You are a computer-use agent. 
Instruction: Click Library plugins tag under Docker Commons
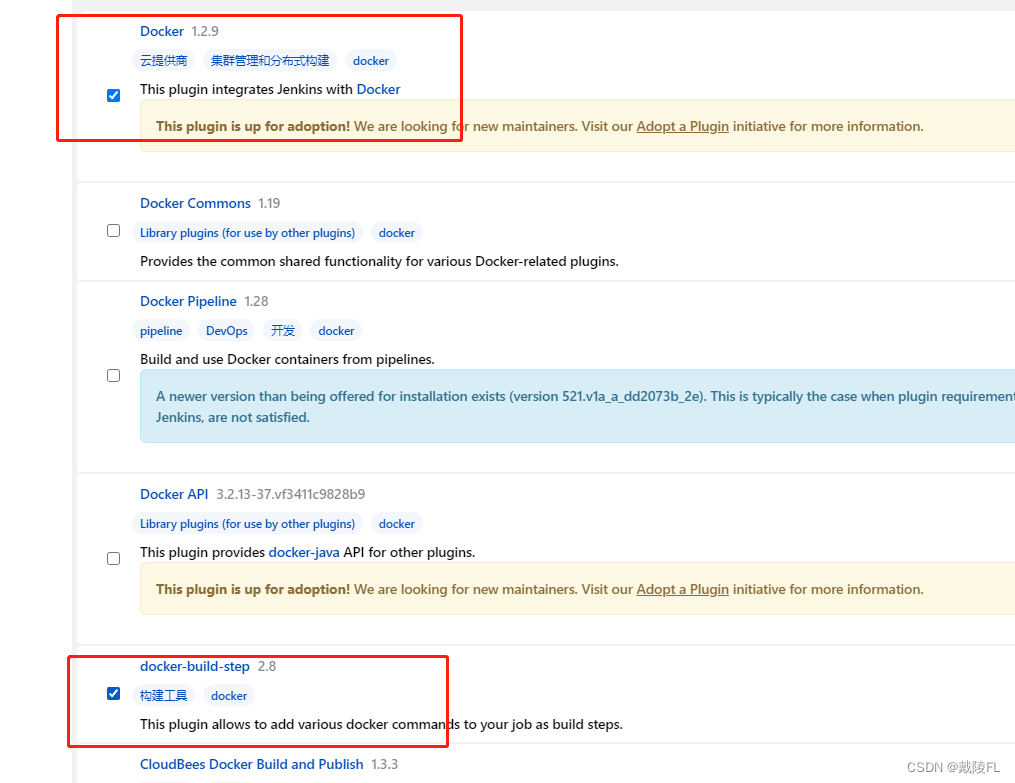[247, 233]
